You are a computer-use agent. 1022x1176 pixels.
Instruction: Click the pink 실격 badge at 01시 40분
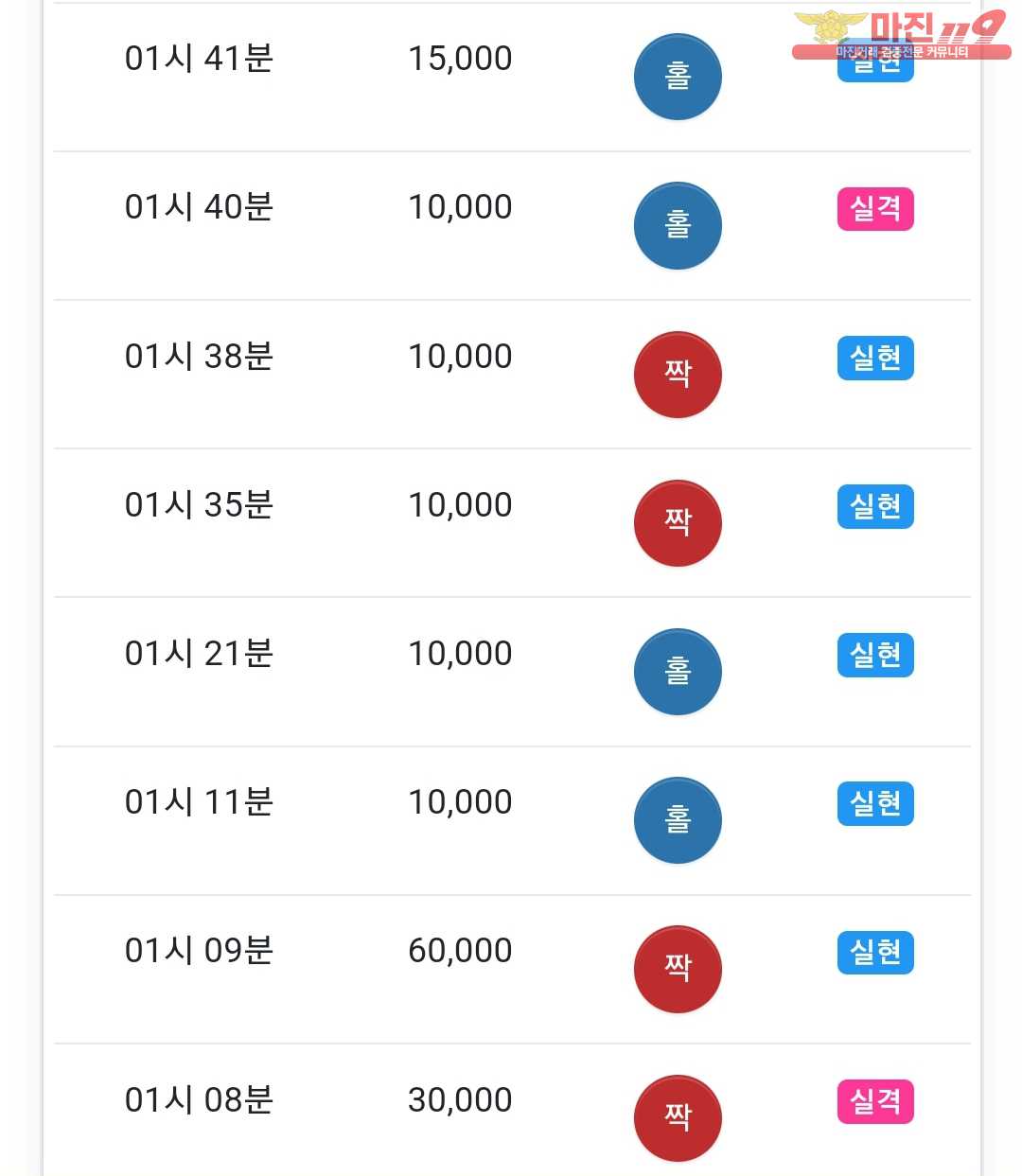(x=875, y=209)
